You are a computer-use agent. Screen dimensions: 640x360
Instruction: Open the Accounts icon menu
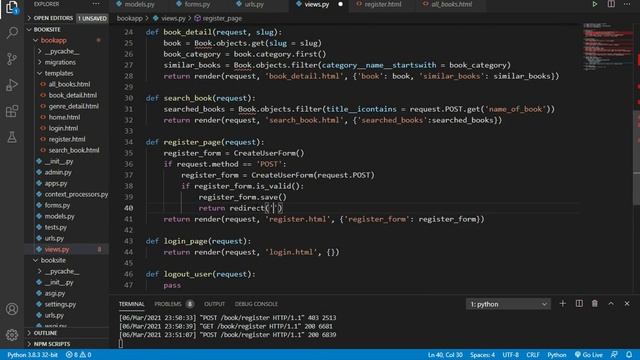12,309
